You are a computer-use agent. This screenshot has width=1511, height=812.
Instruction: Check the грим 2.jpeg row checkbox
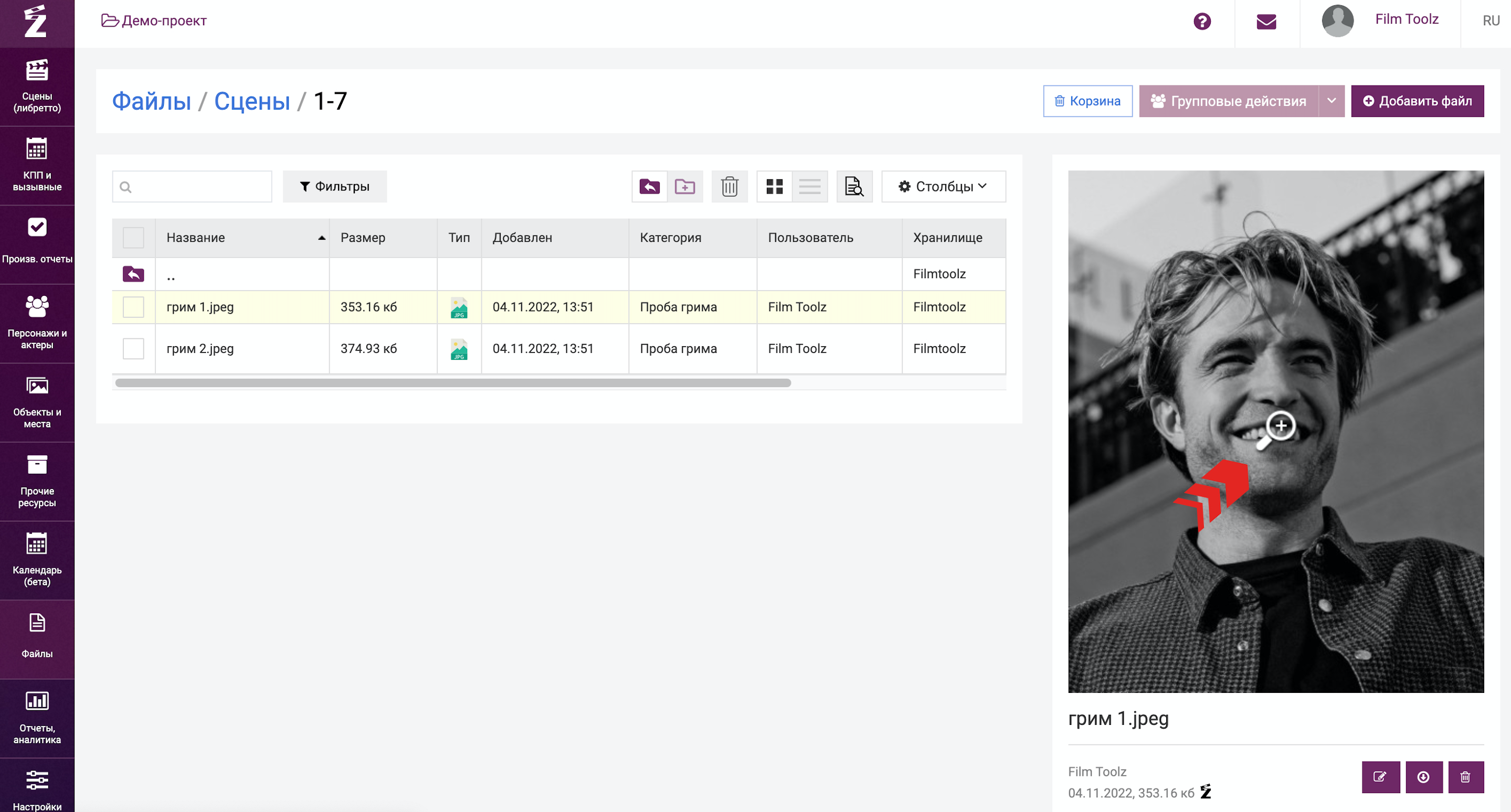tap(133, 349)
